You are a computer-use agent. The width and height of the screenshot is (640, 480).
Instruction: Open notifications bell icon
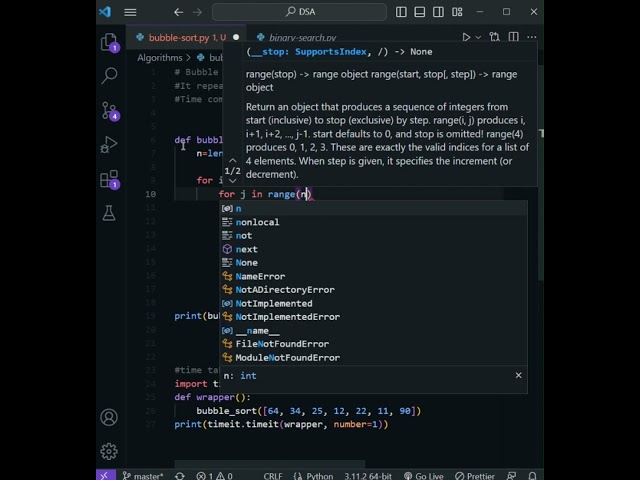point(532,476)
